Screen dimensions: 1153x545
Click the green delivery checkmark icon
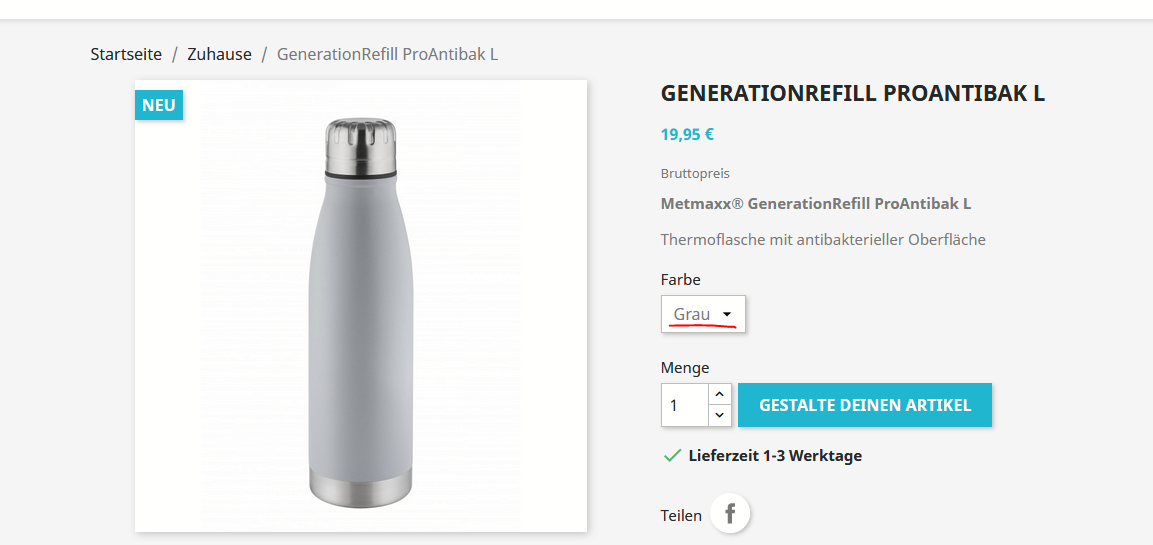coord(672,456)
